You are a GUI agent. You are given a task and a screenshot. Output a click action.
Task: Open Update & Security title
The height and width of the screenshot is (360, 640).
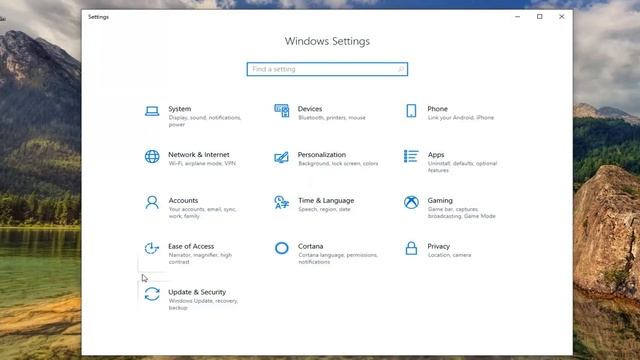(x=197, y=292)
